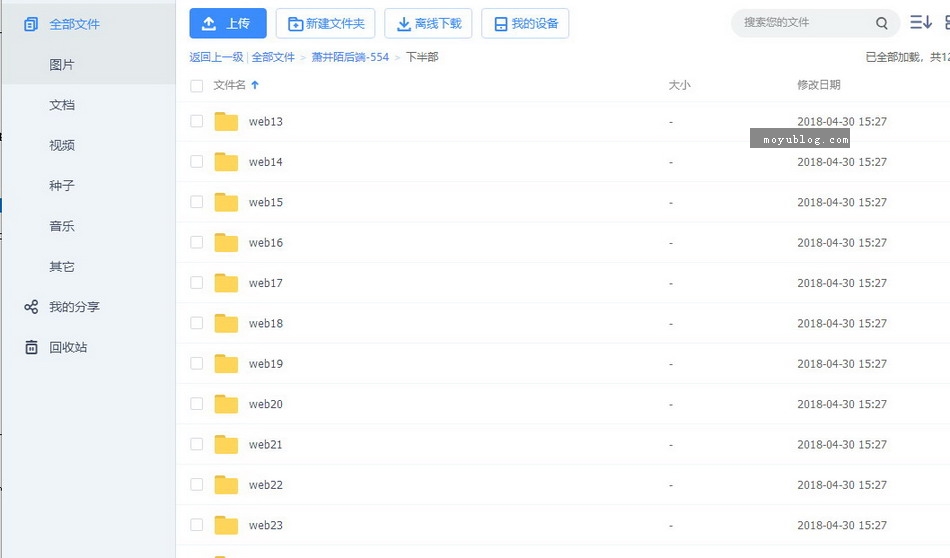The height and width of the screenshot is (558, 950).
Task: Open the sort order icon
Action: (920, 22)
